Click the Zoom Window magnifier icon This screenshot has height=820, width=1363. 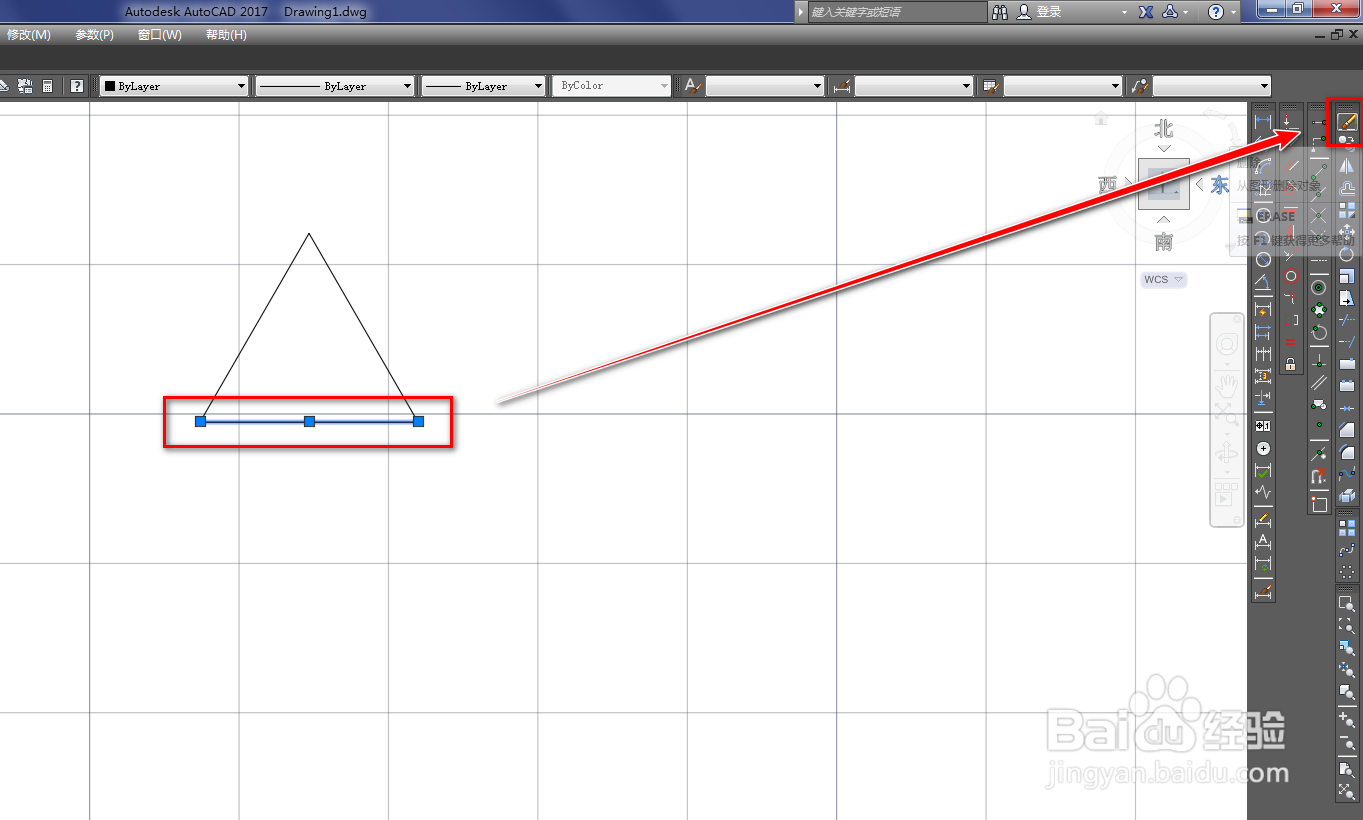[x=1346, y=603]
